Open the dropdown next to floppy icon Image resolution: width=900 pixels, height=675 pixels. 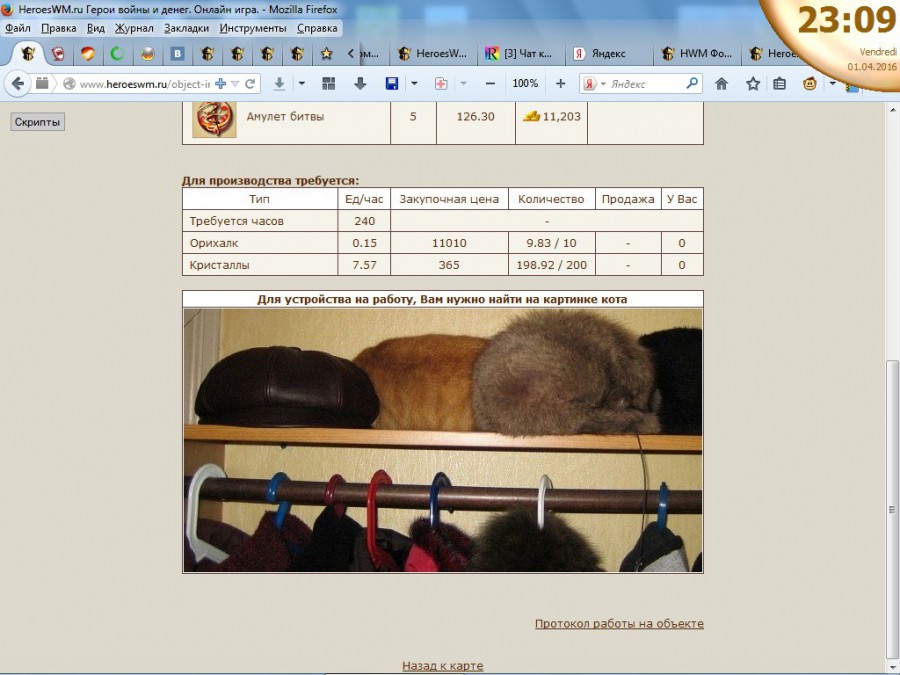[414, 84]
